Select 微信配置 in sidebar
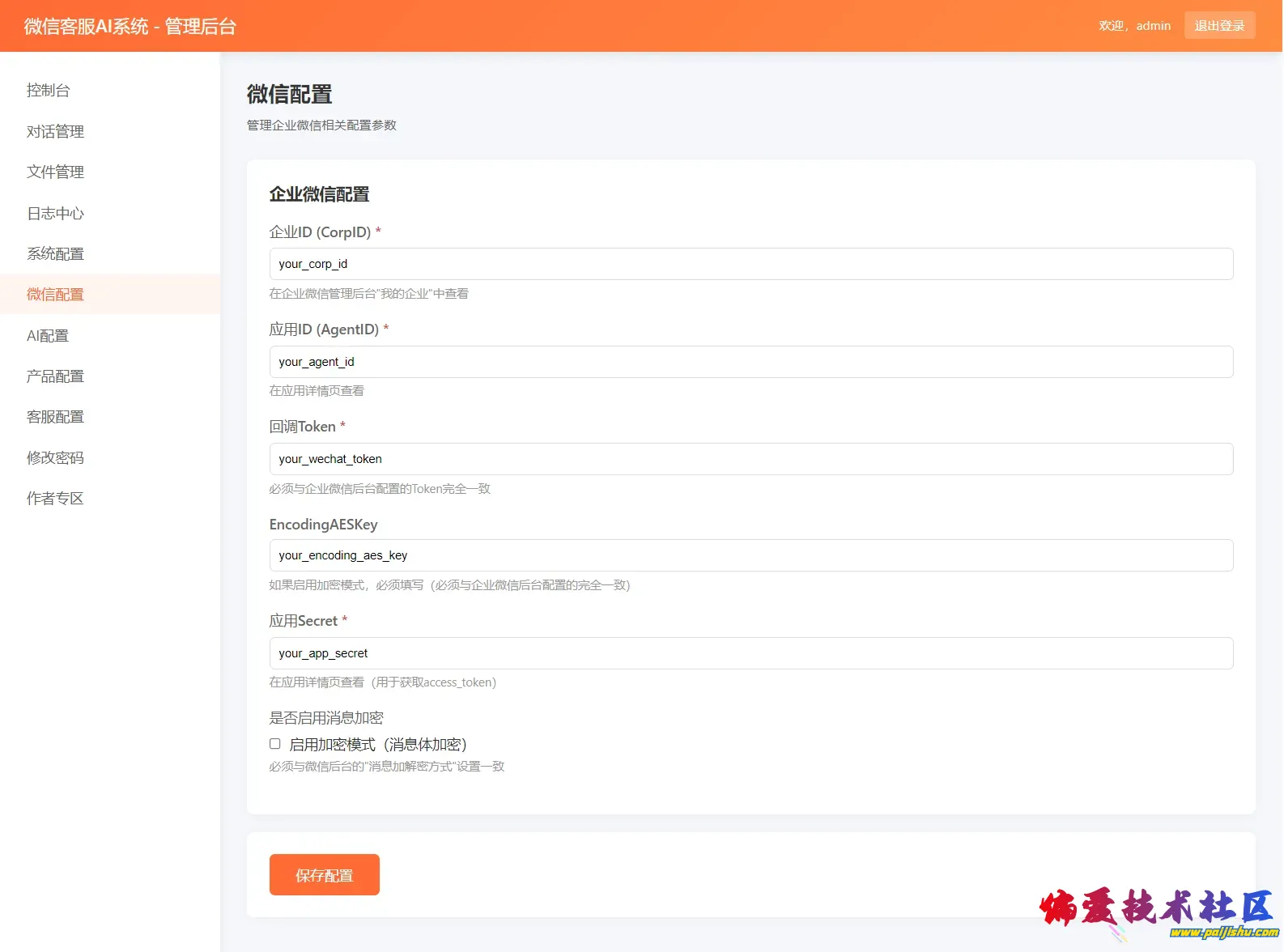This screenshot has height=952, width=1284. 55,294
